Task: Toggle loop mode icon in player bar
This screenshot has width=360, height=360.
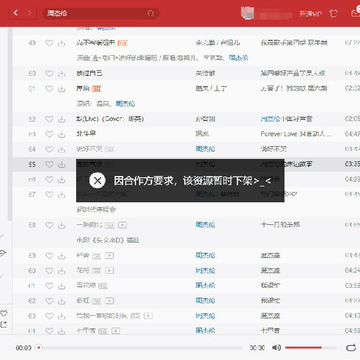Action: tap(351, 348)
